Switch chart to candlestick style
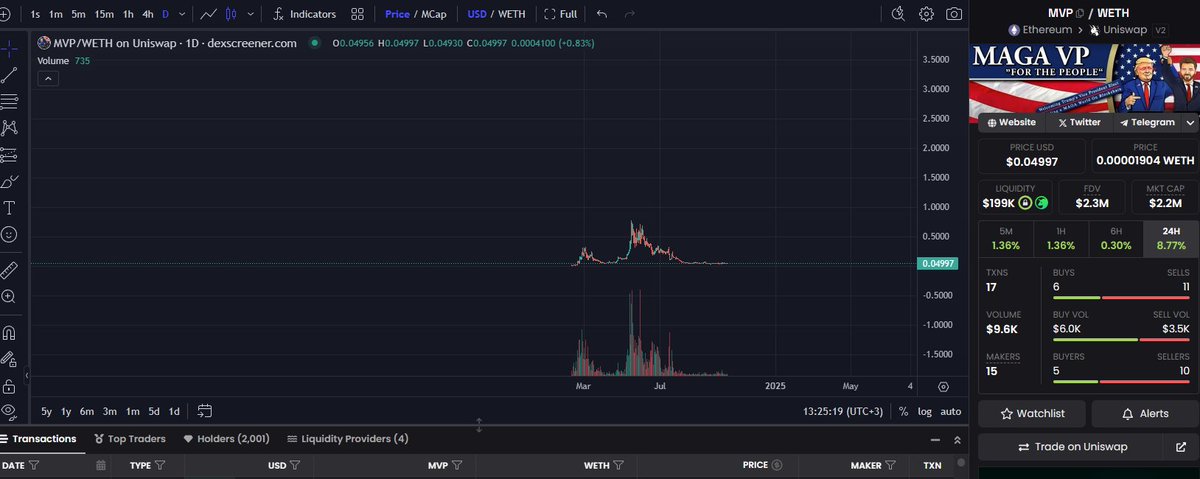The width and height of the screenshot is (1200, 479). click(x=232, y=14)
